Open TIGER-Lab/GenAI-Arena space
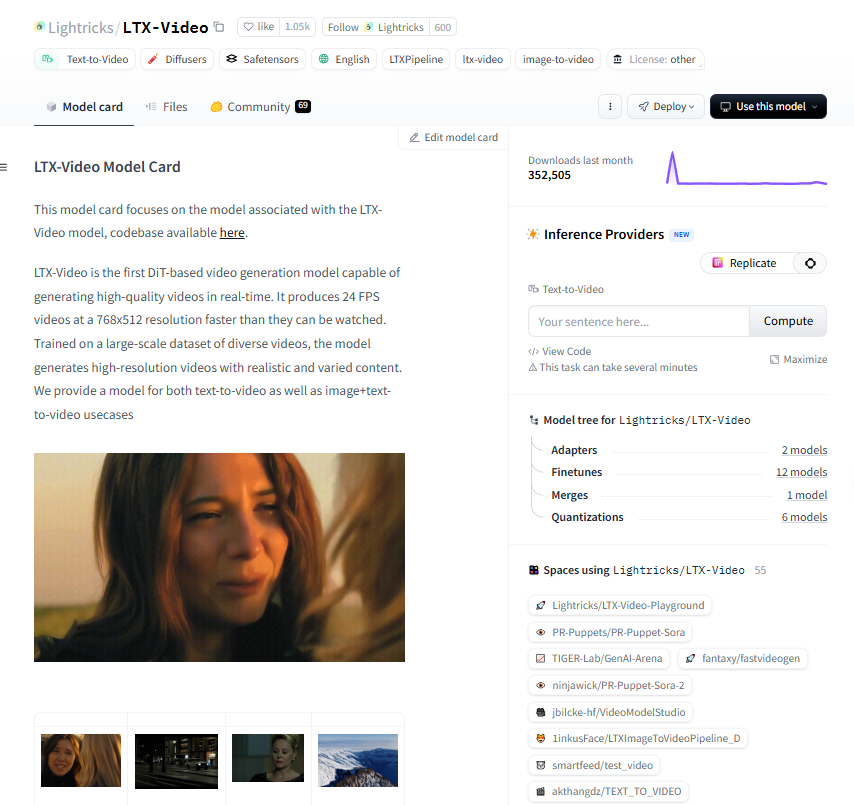 click(599, 658)
